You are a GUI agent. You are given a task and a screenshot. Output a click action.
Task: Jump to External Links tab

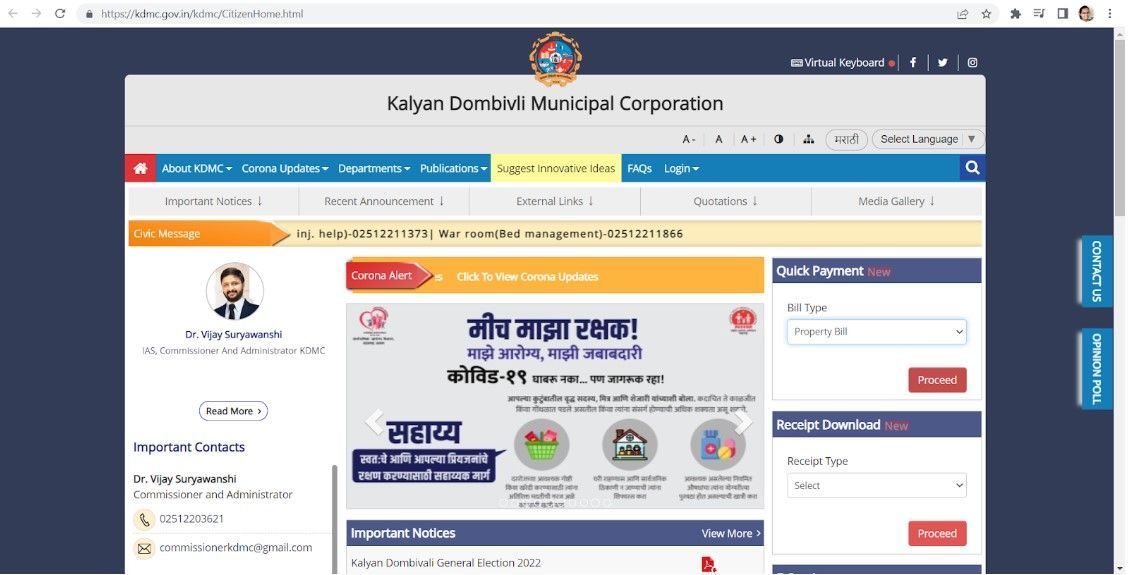click(x=555, y=202)
